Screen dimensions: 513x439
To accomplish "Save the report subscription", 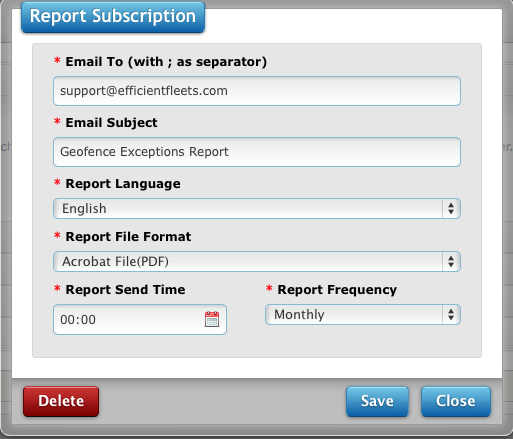I will 377,401.
